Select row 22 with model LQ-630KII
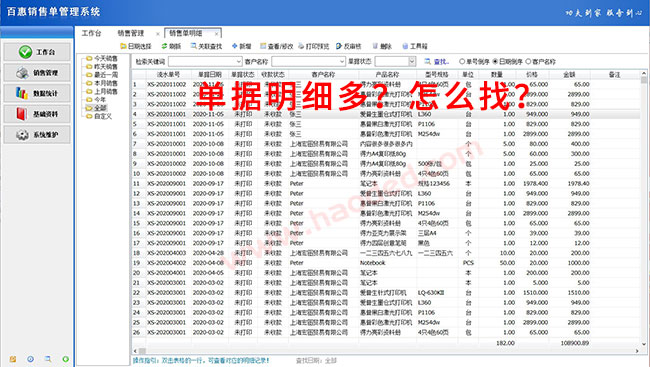The image size is (650, 367). [386, 293]
